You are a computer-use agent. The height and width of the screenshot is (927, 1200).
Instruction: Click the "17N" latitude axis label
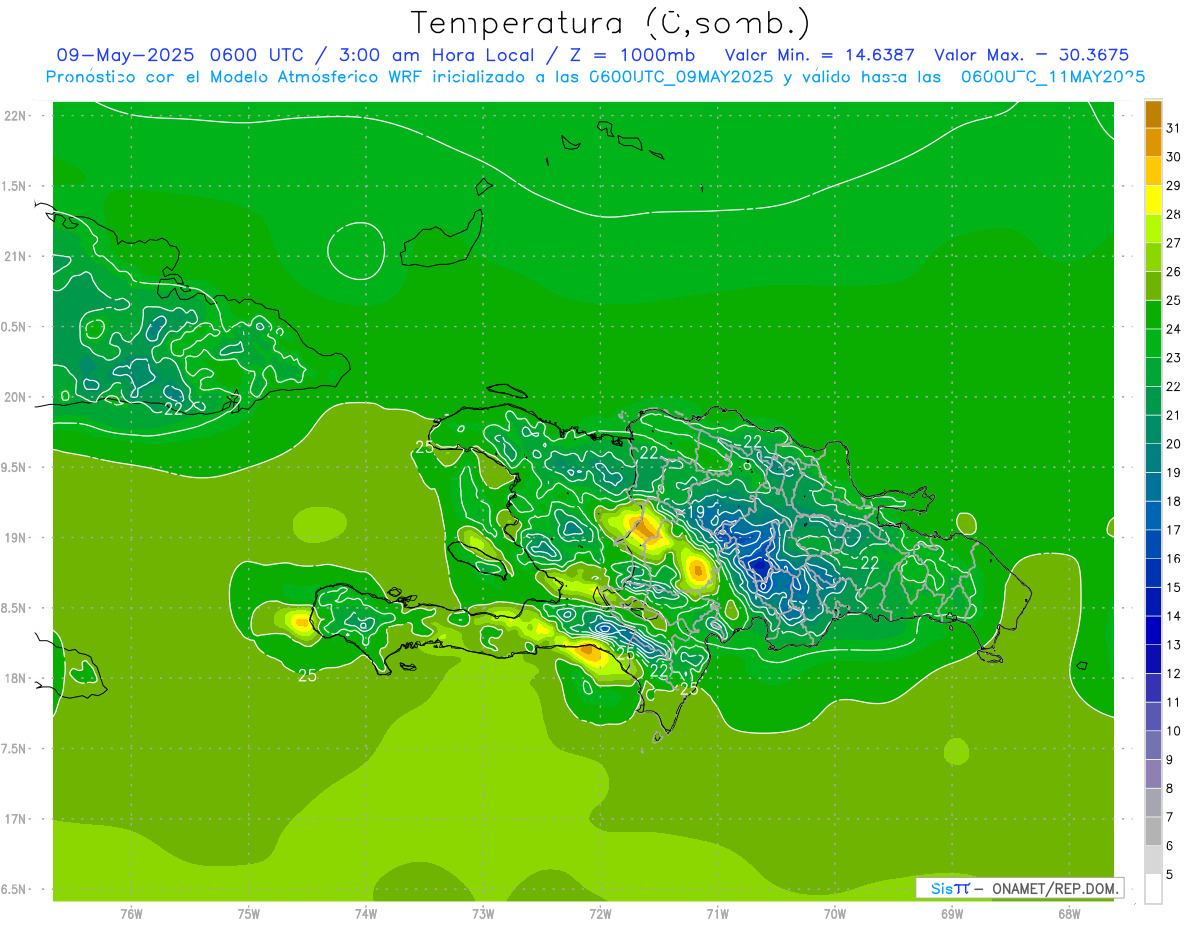click(x=17, y=819)
